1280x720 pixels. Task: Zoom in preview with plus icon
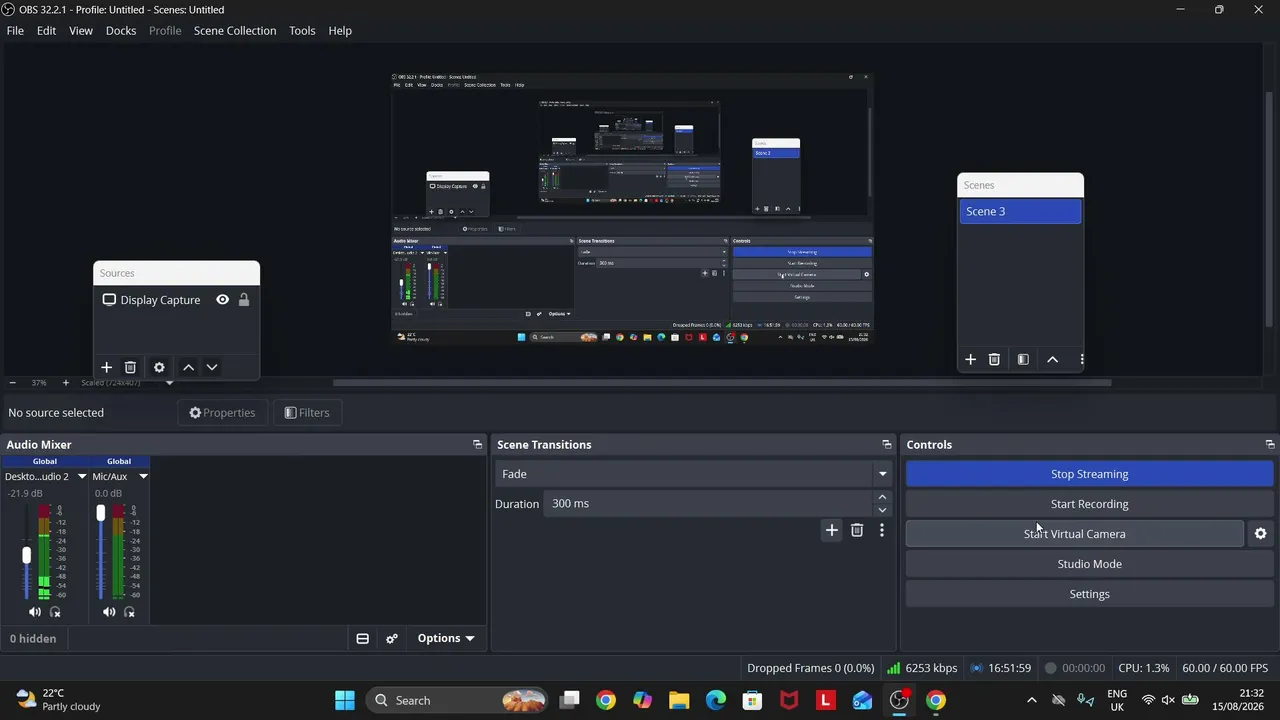[66, 383]
